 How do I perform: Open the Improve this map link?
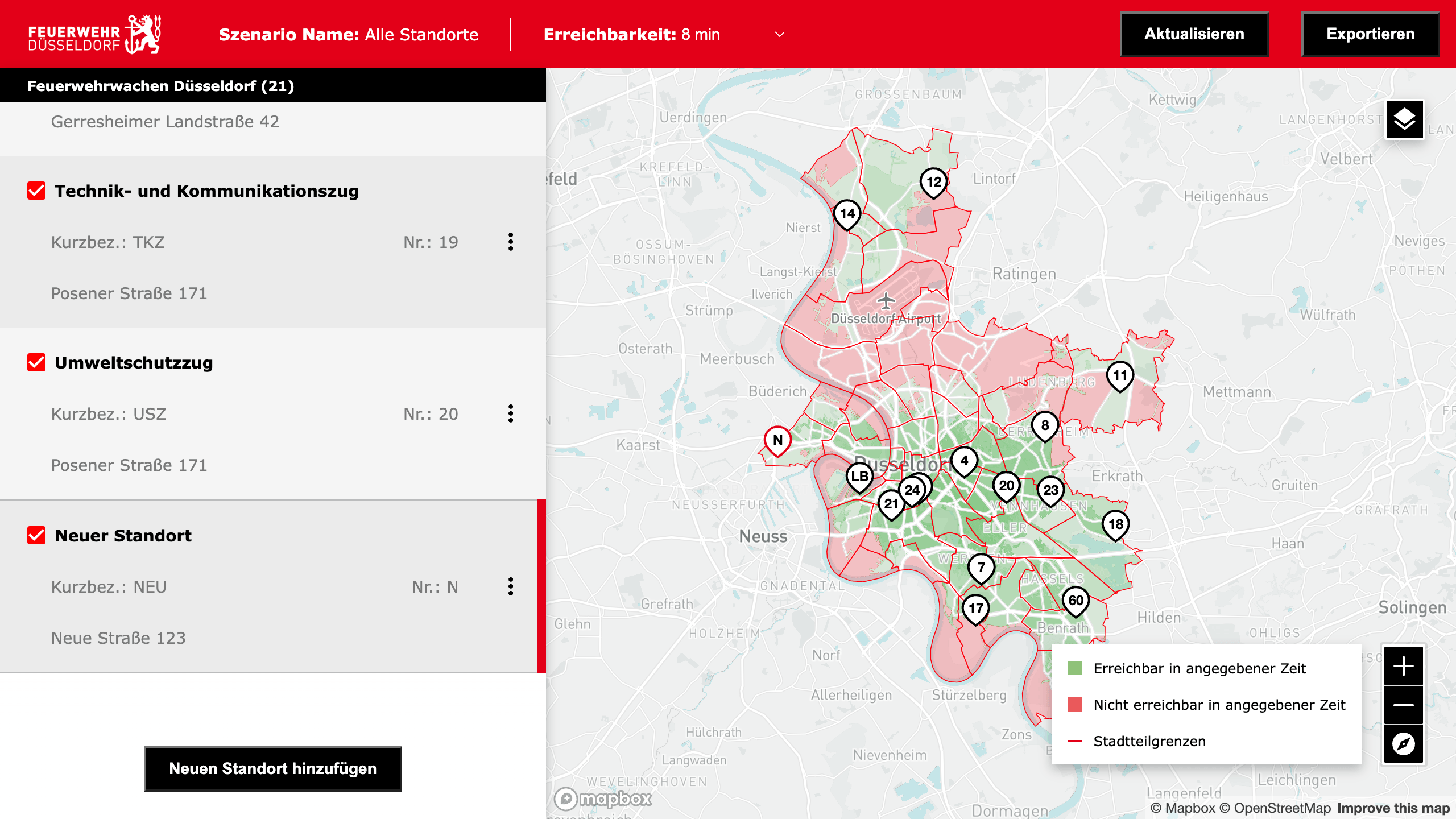tap(1393, 808)
